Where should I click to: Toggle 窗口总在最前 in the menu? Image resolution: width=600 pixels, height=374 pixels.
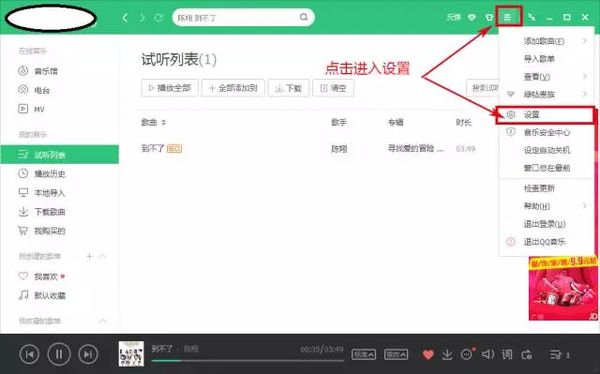[546, 168]
